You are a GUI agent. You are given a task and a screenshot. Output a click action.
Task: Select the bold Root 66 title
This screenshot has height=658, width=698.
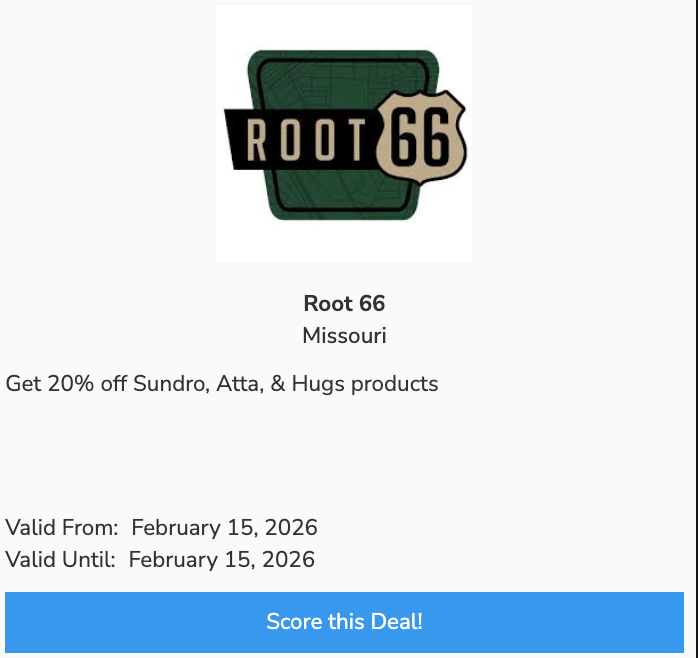[x=344, y=303]
